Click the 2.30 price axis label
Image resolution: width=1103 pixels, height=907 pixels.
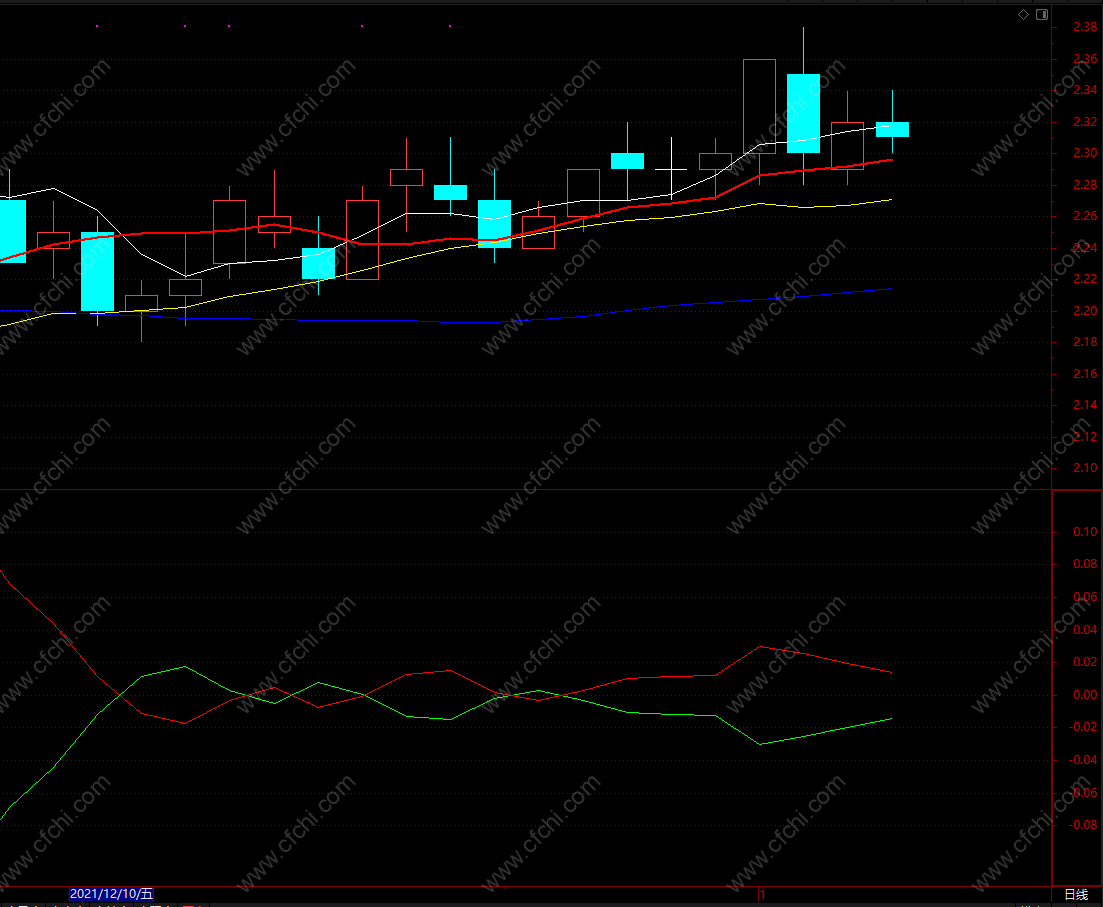pos(1085,153)
